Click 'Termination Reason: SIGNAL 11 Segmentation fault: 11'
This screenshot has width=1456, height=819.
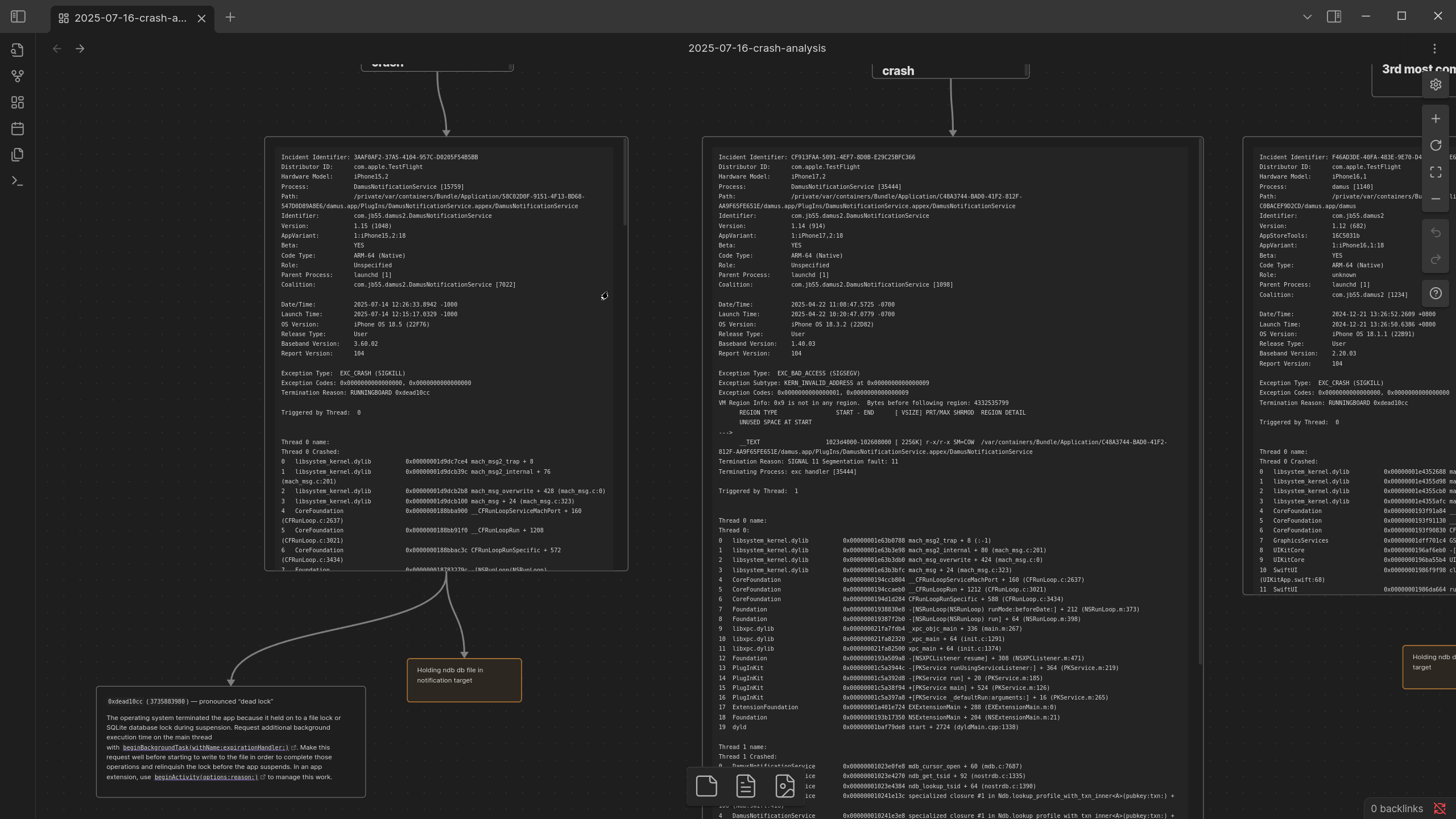808,461
